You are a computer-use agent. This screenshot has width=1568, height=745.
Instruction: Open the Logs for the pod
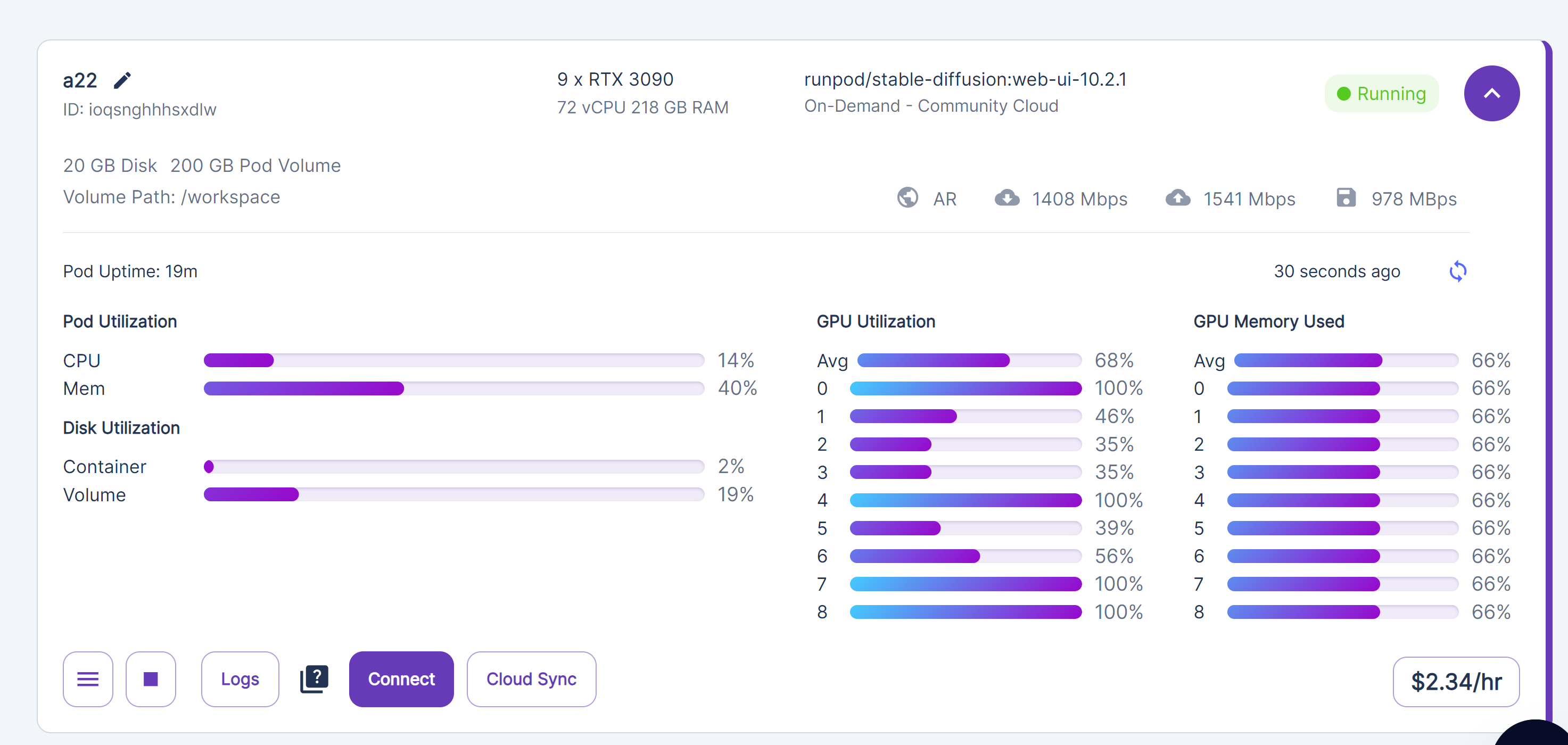[240, 678]
